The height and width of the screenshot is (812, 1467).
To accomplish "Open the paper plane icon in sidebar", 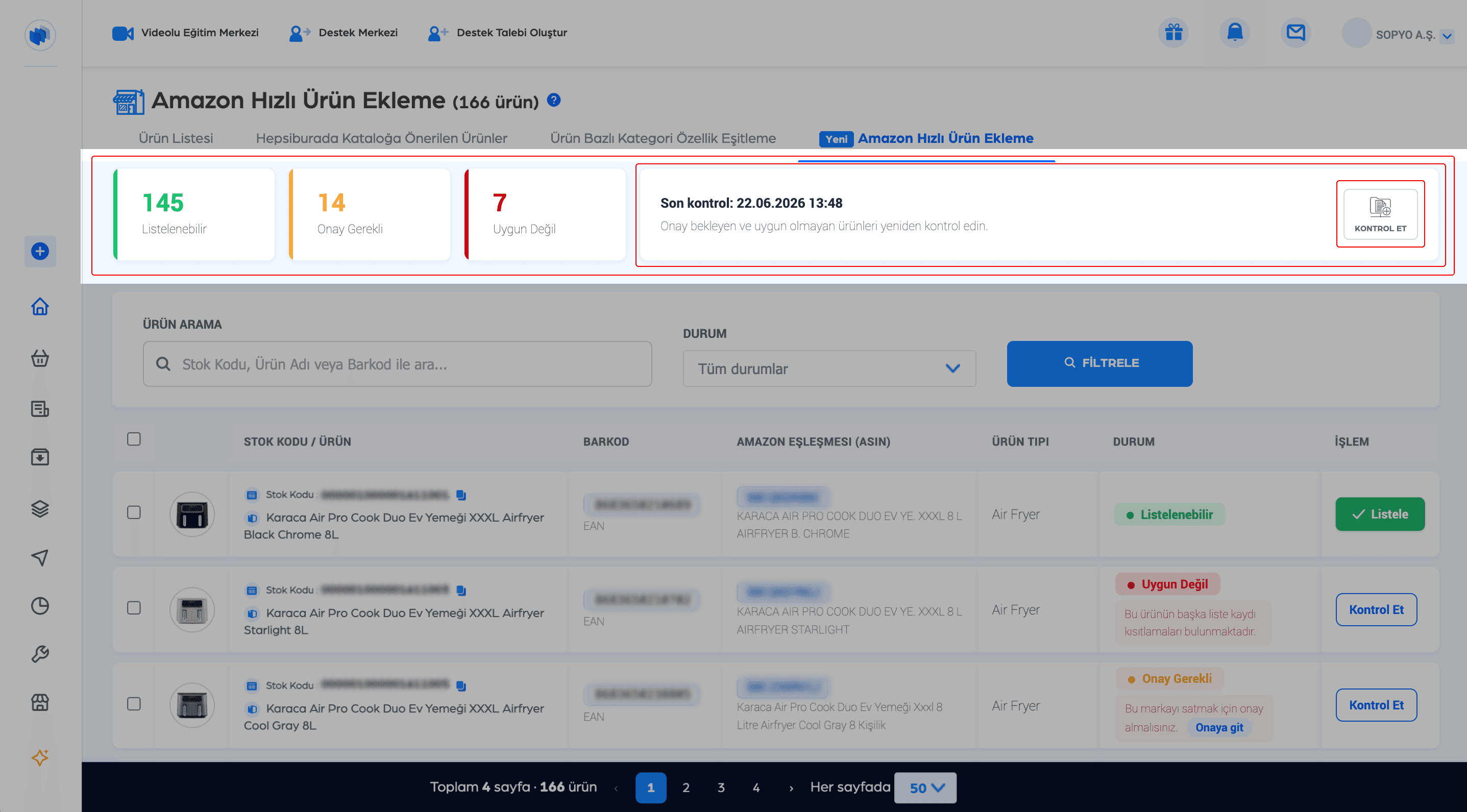I will (40, 557).
